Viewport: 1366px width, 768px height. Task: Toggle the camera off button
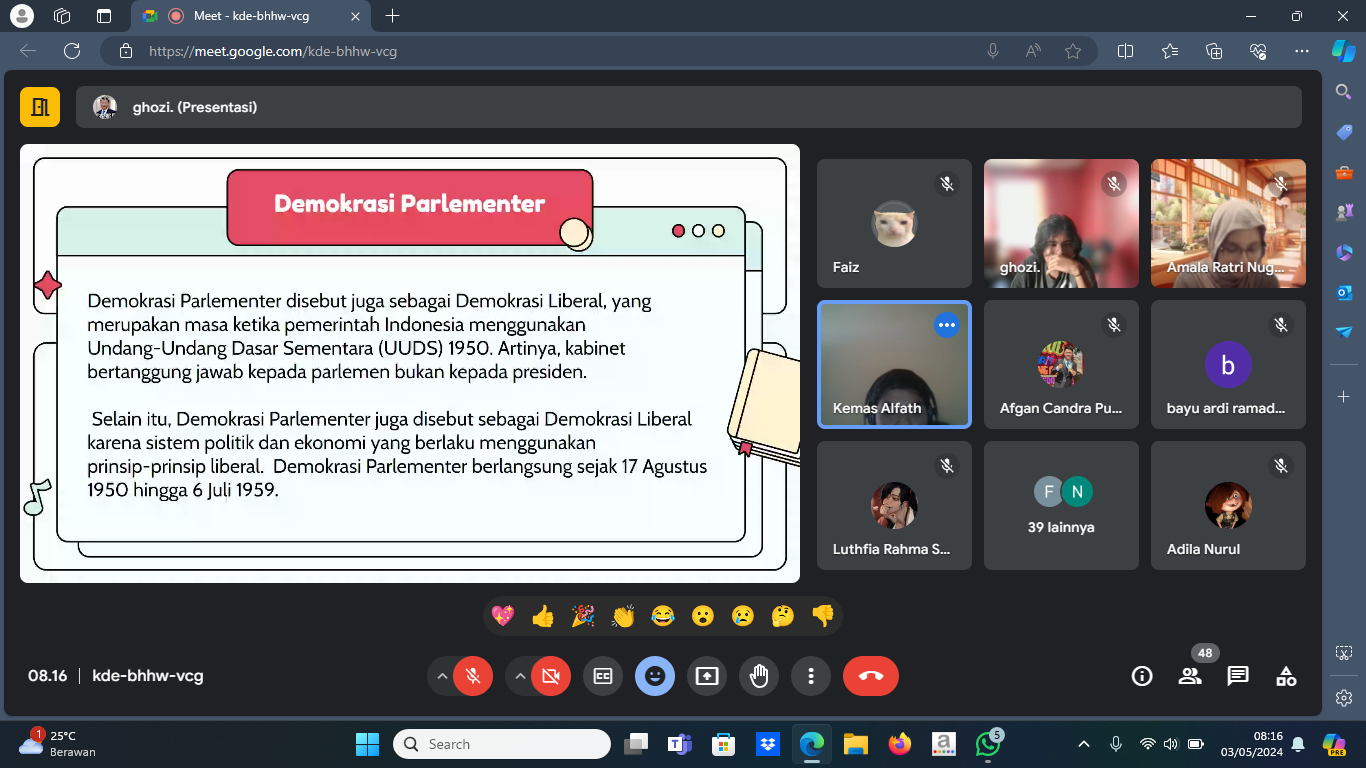coord(550,676)
